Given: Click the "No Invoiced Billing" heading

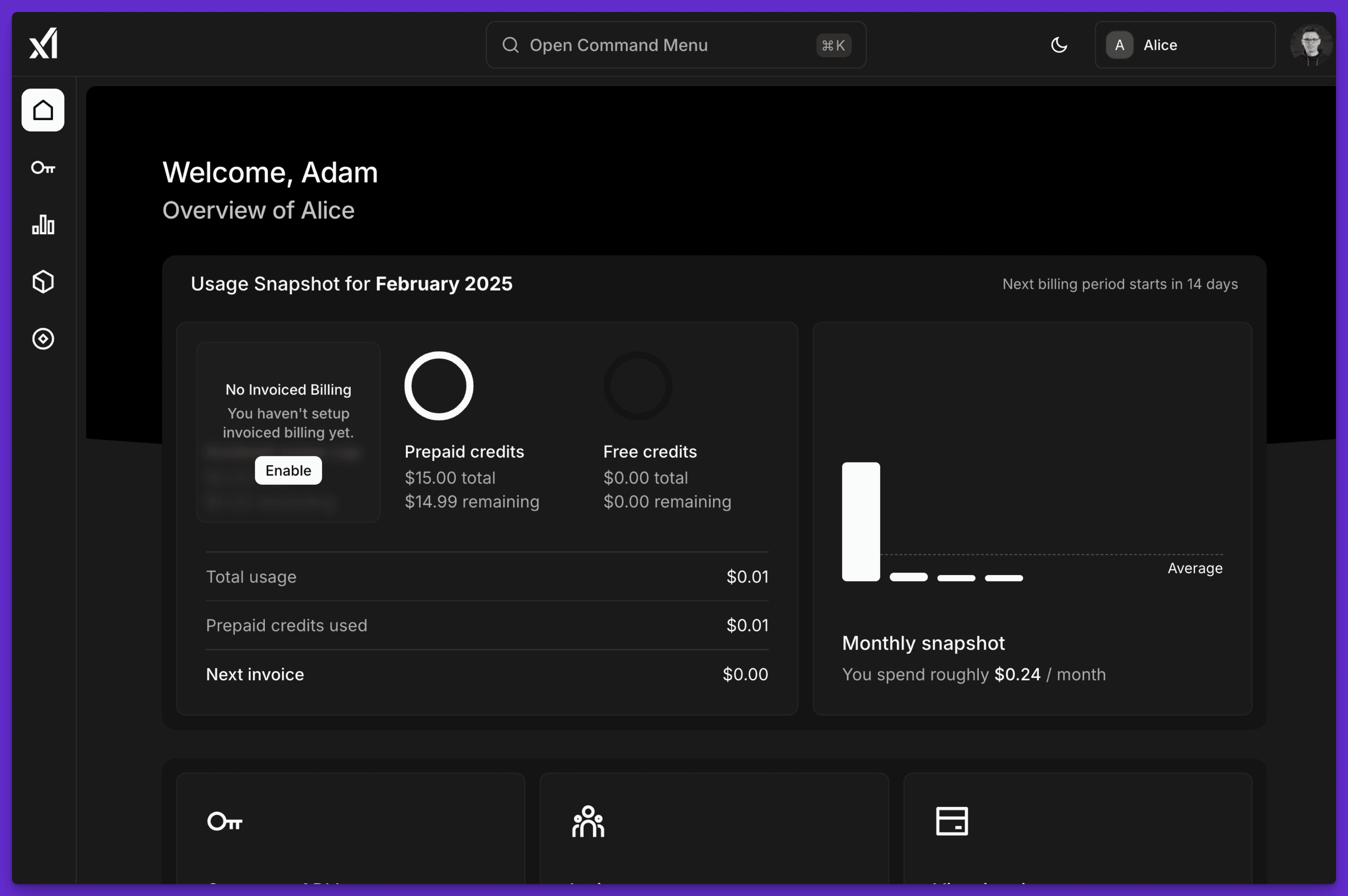Looking at the screenshot, I should [x=288, y=390].
